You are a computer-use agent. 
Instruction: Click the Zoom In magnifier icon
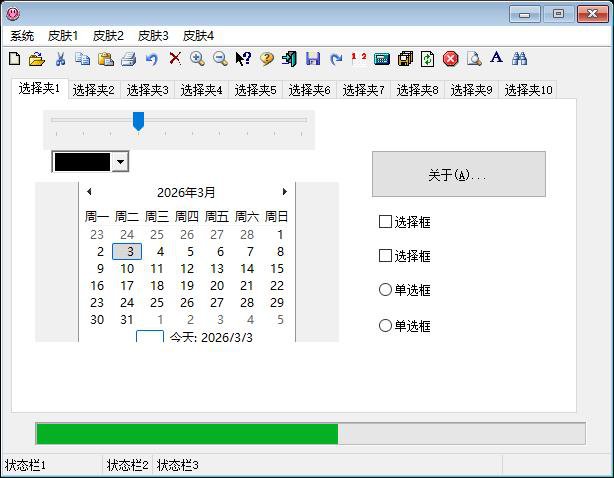click(x=197, y=59)
